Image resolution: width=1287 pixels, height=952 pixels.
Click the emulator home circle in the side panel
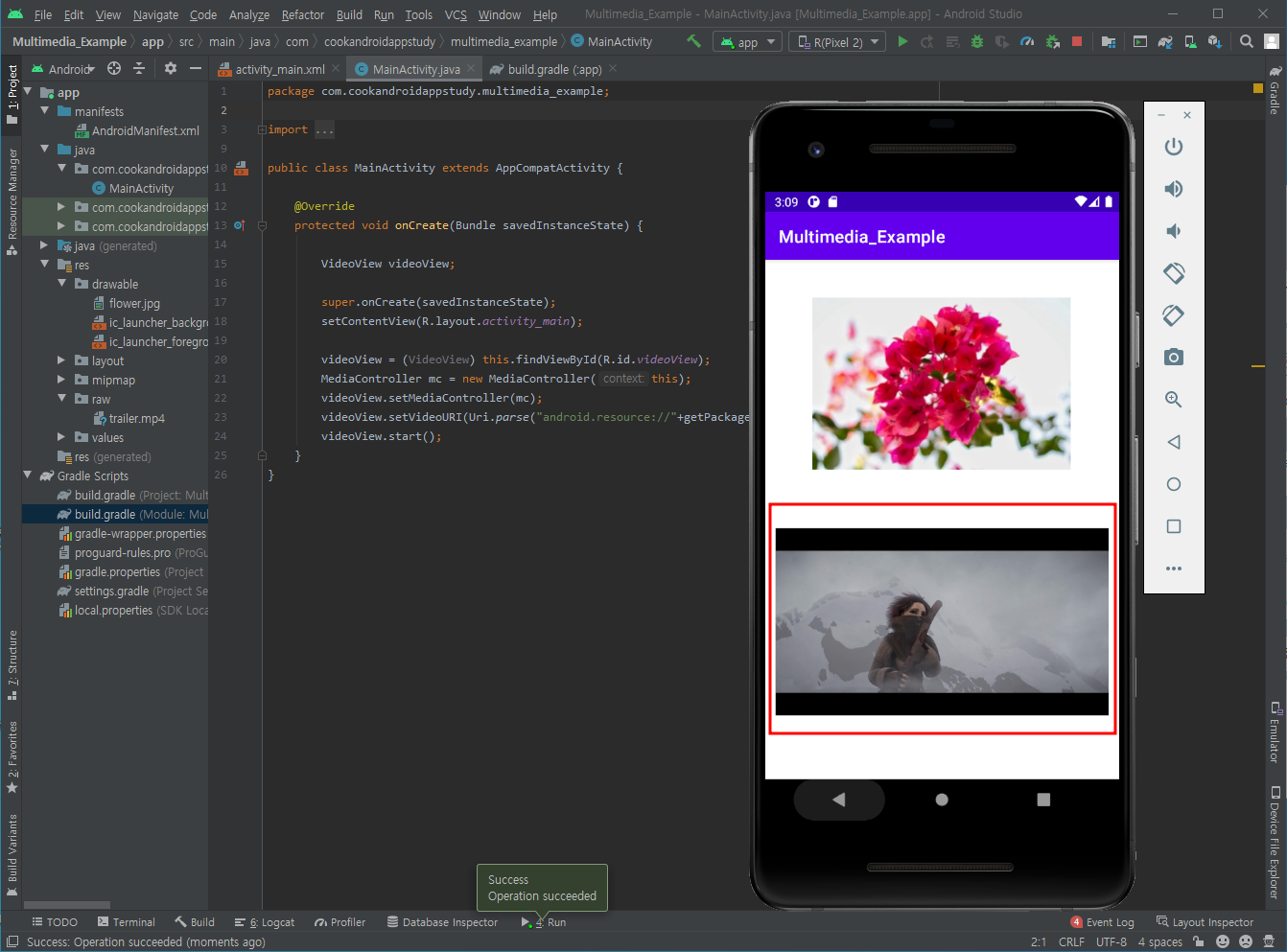click(x=1174, y=484)
